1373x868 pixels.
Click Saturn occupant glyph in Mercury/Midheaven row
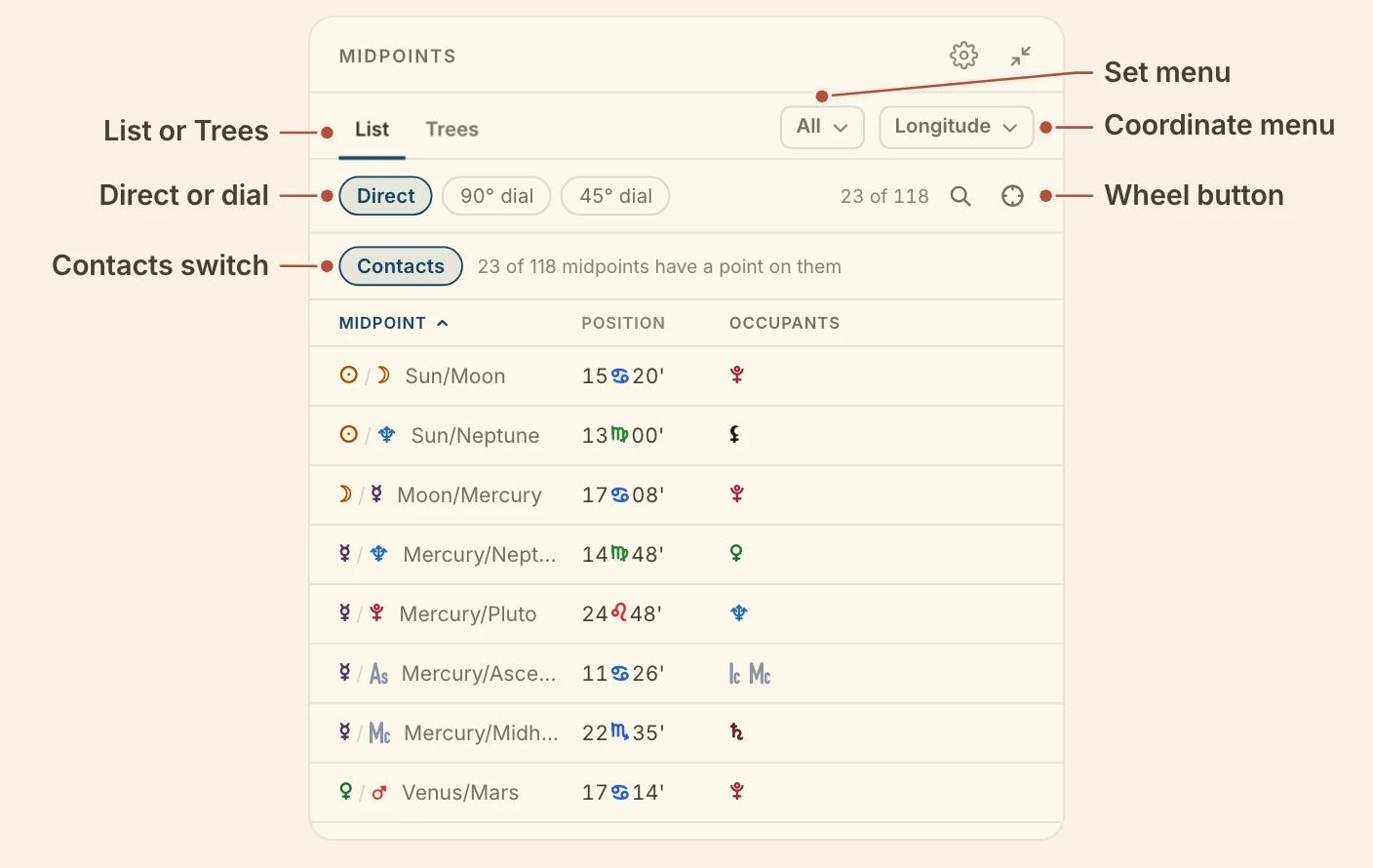click(737, 732)
